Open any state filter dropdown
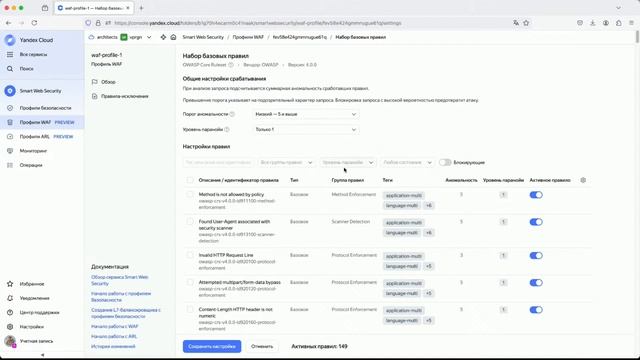The height and width of the screenshot is (360, 640). click(x=407, y=162)
